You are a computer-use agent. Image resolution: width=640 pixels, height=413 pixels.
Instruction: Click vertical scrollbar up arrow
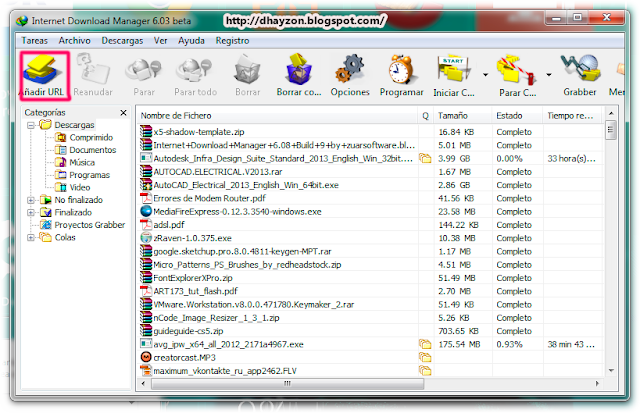point(611,113)
